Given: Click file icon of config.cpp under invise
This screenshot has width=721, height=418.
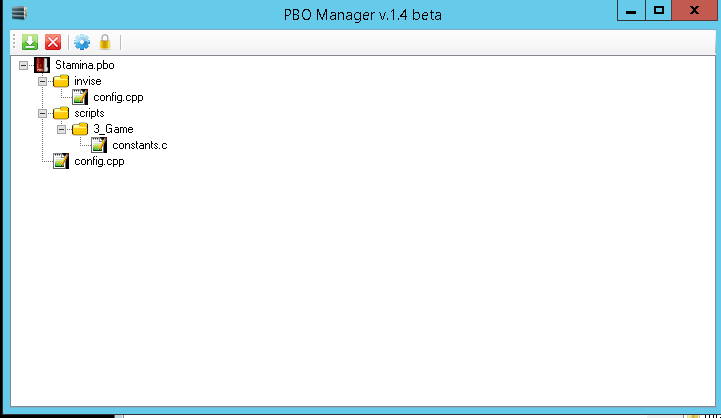Looking at the screenshot, I should point(80,97).
